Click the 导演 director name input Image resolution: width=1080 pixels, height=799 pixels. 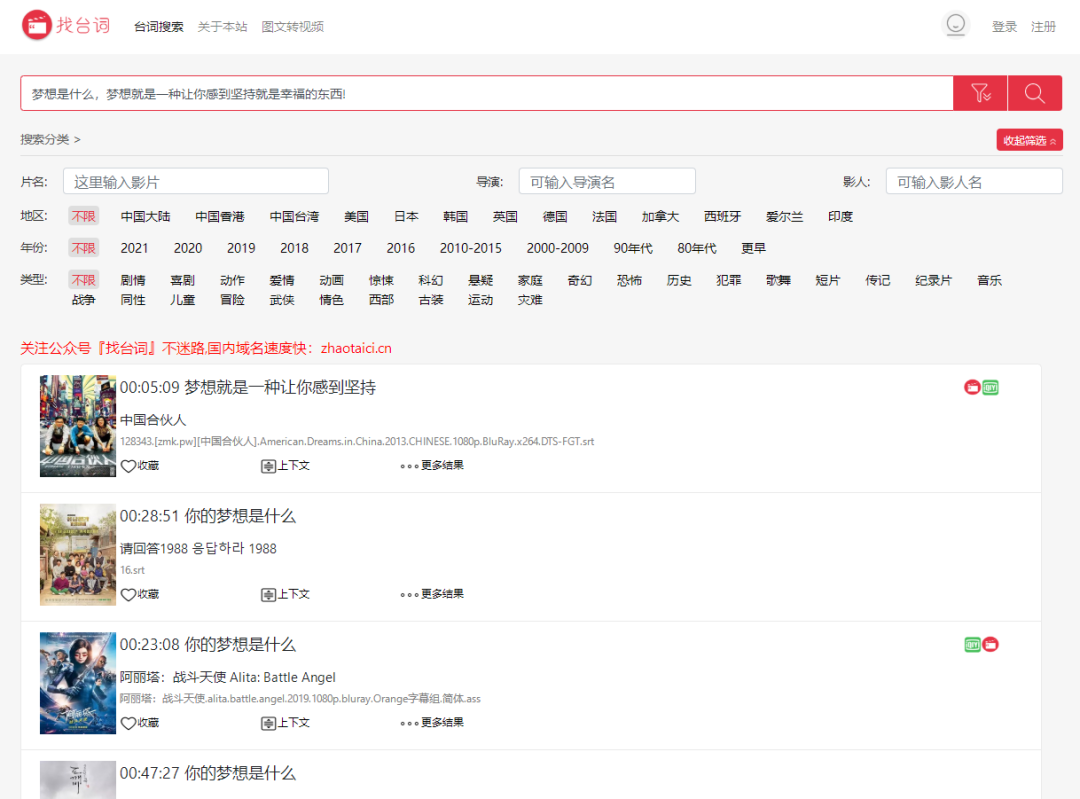(x=607, y=181)
